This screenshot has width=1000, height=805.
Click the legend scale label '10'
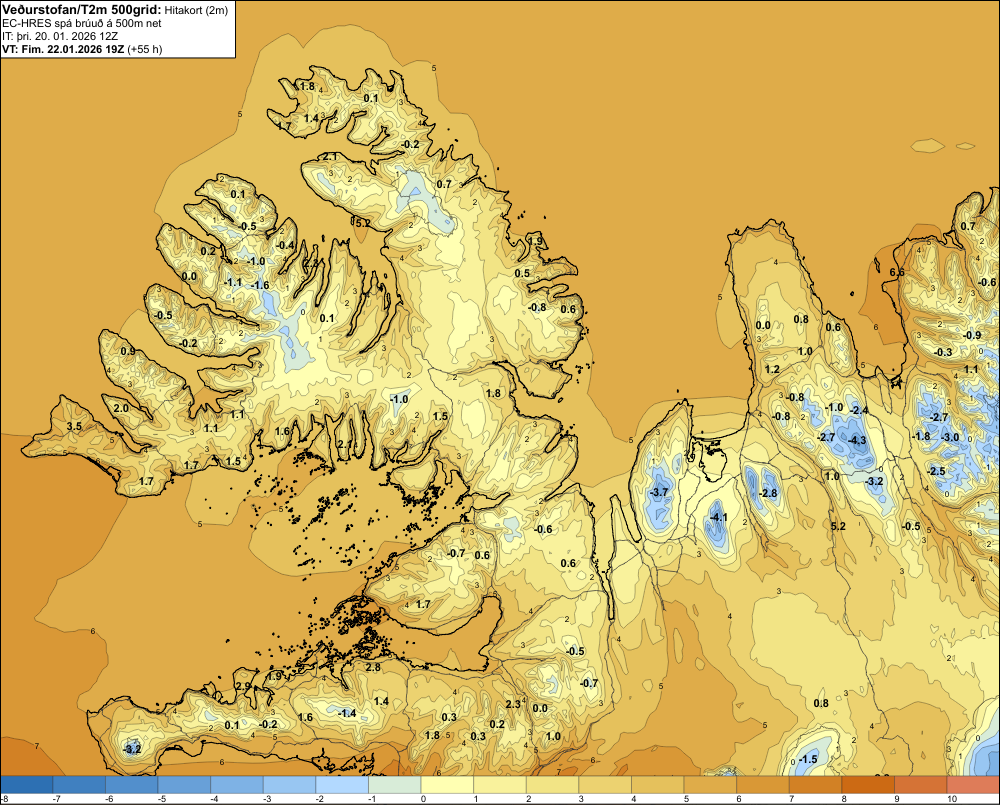click(952, 799)
